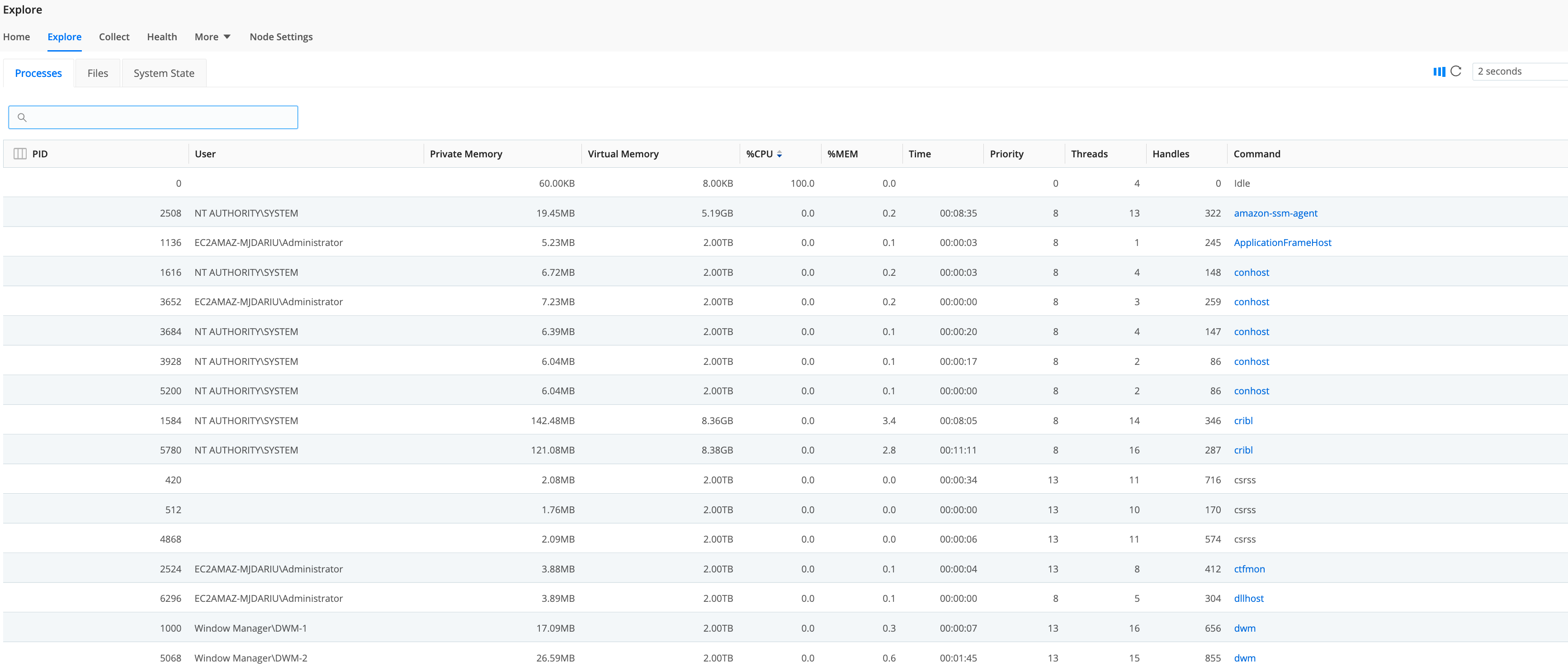Viewport: 1568px width, 671px height.
Task: Open the column selector next to PID
Action: pos(19,153)
